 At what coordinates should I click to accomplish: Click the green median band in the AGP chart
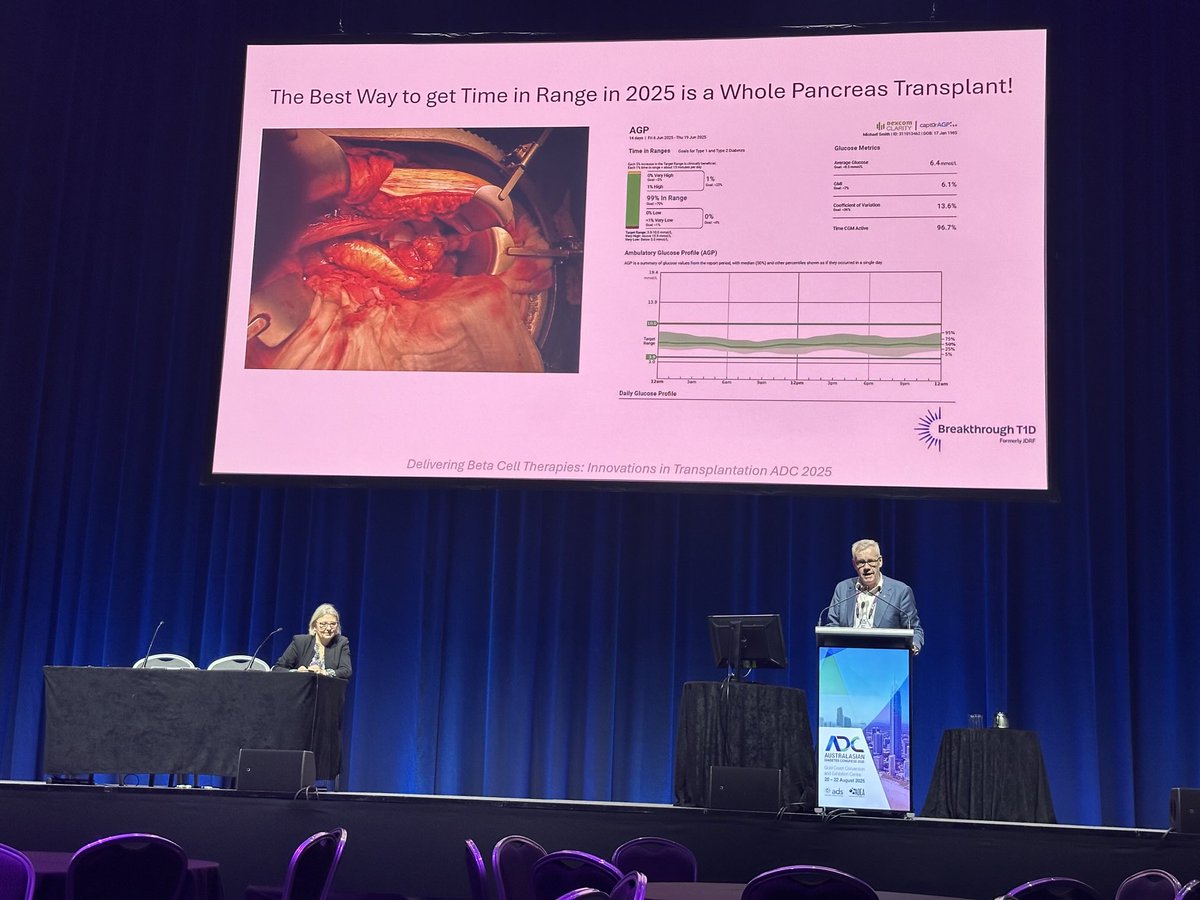[800, 343]
